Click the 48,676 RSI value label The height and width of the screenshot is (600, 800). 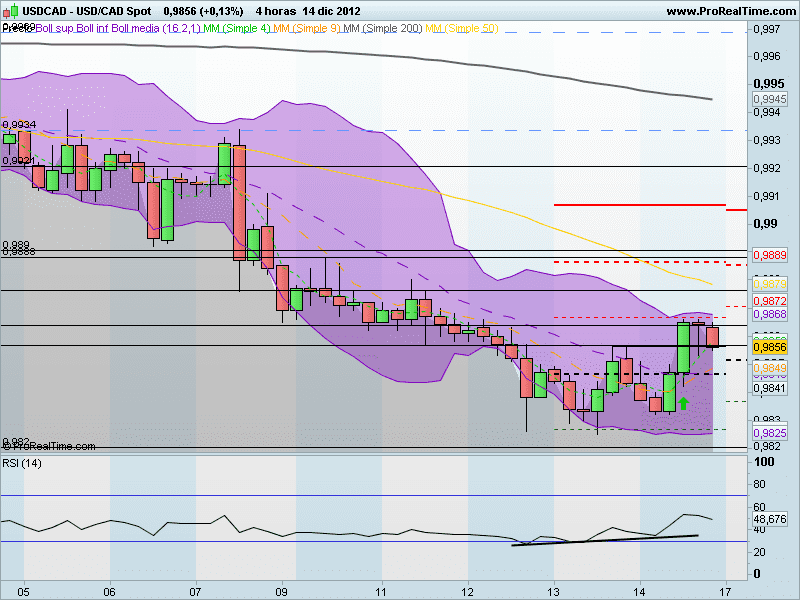click(768, 521)
